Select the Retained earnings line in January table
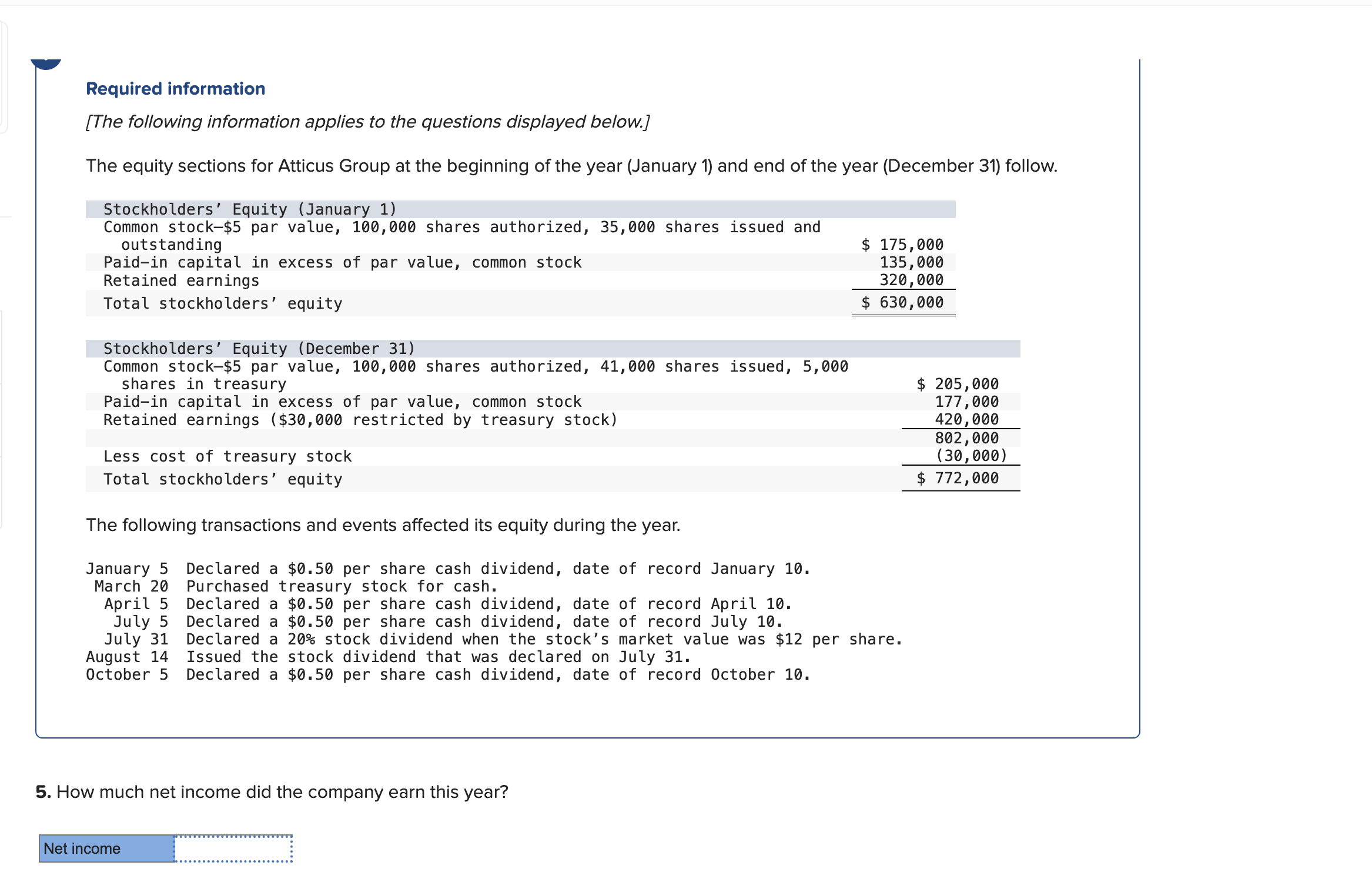1372x882 pixels. point(180,280)
